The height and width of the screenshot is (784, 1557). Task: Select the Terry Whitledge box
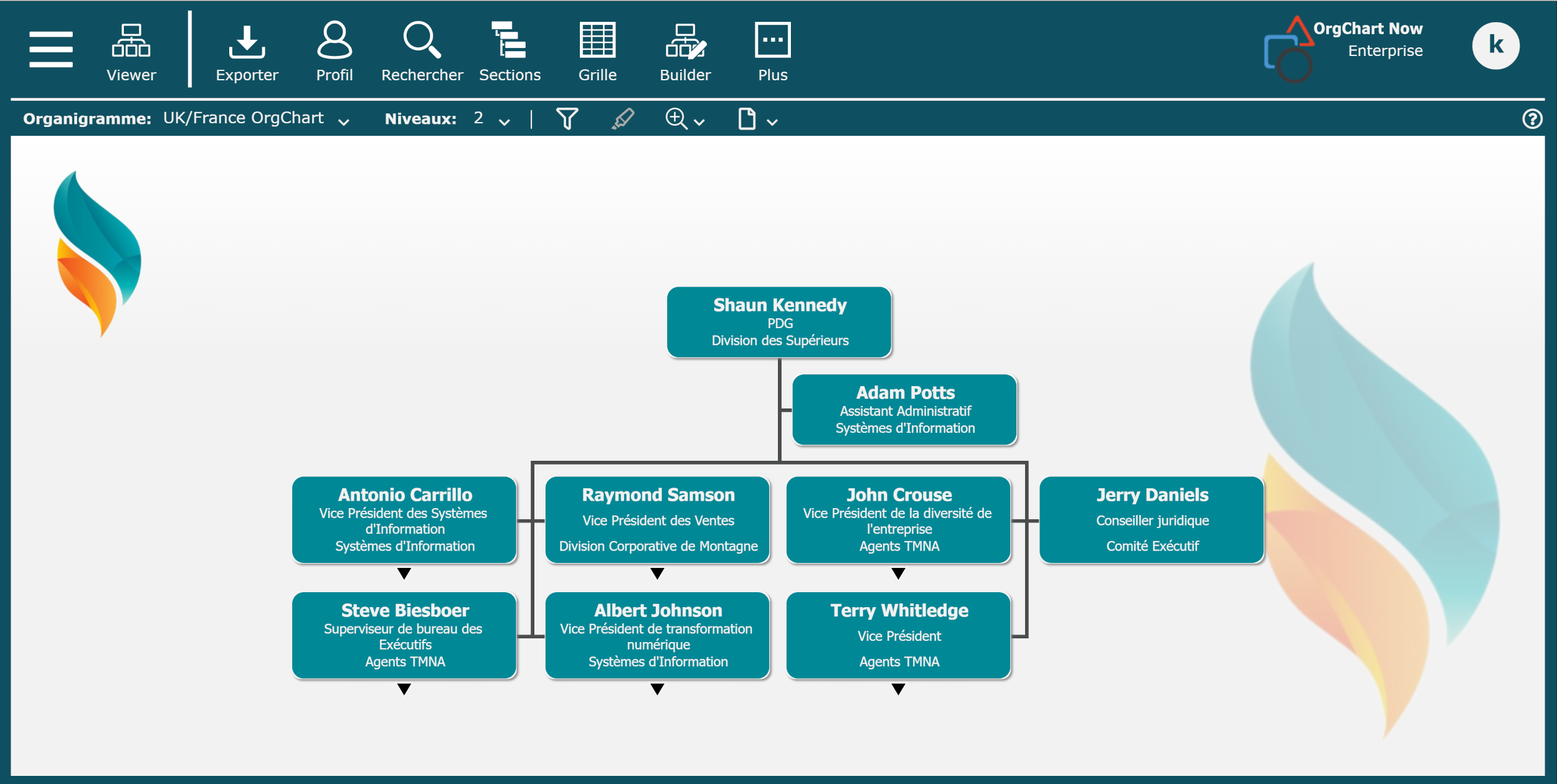tap(899, 636)
